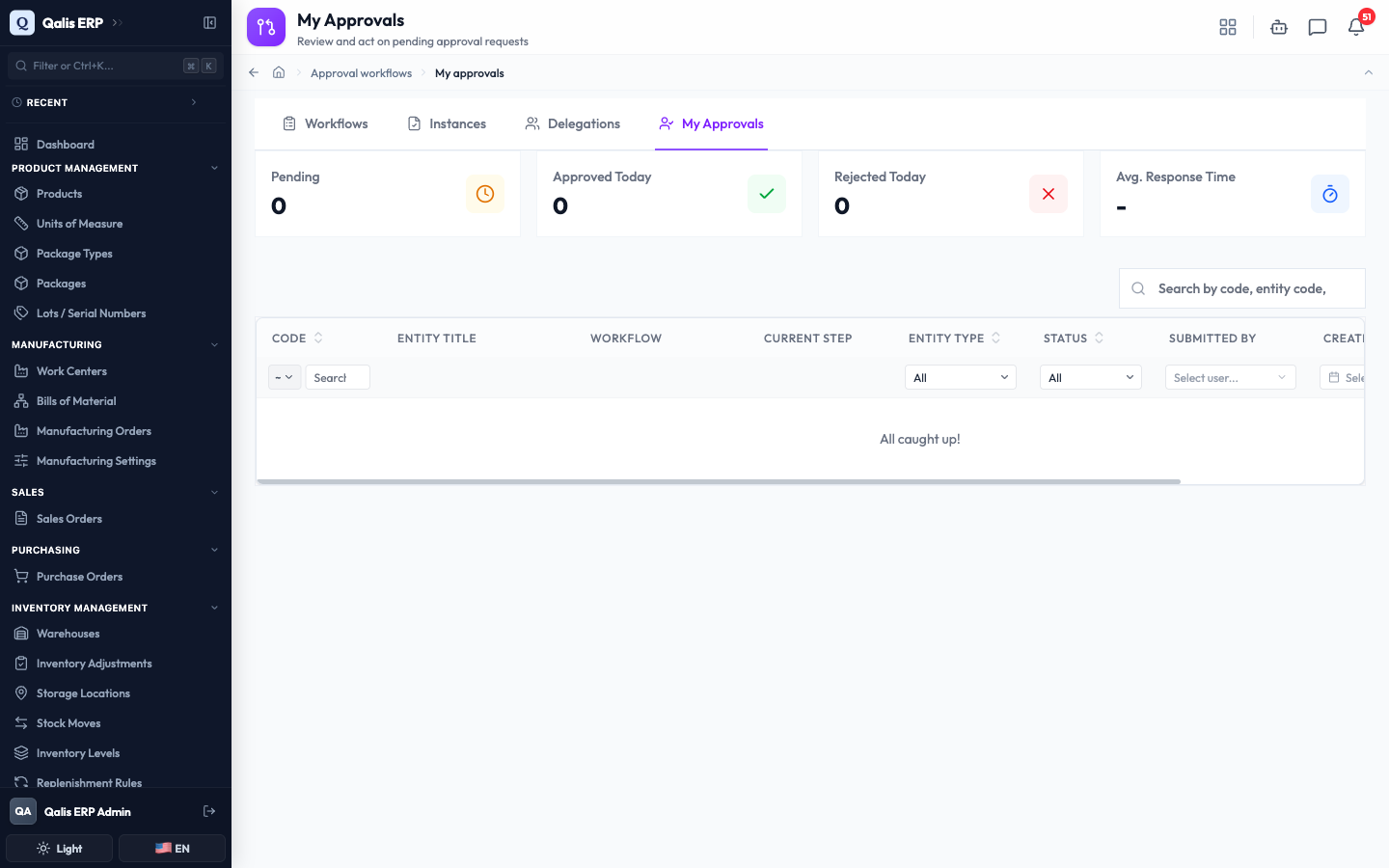Click the Qalis ERP logo

[x=22, y=22]
